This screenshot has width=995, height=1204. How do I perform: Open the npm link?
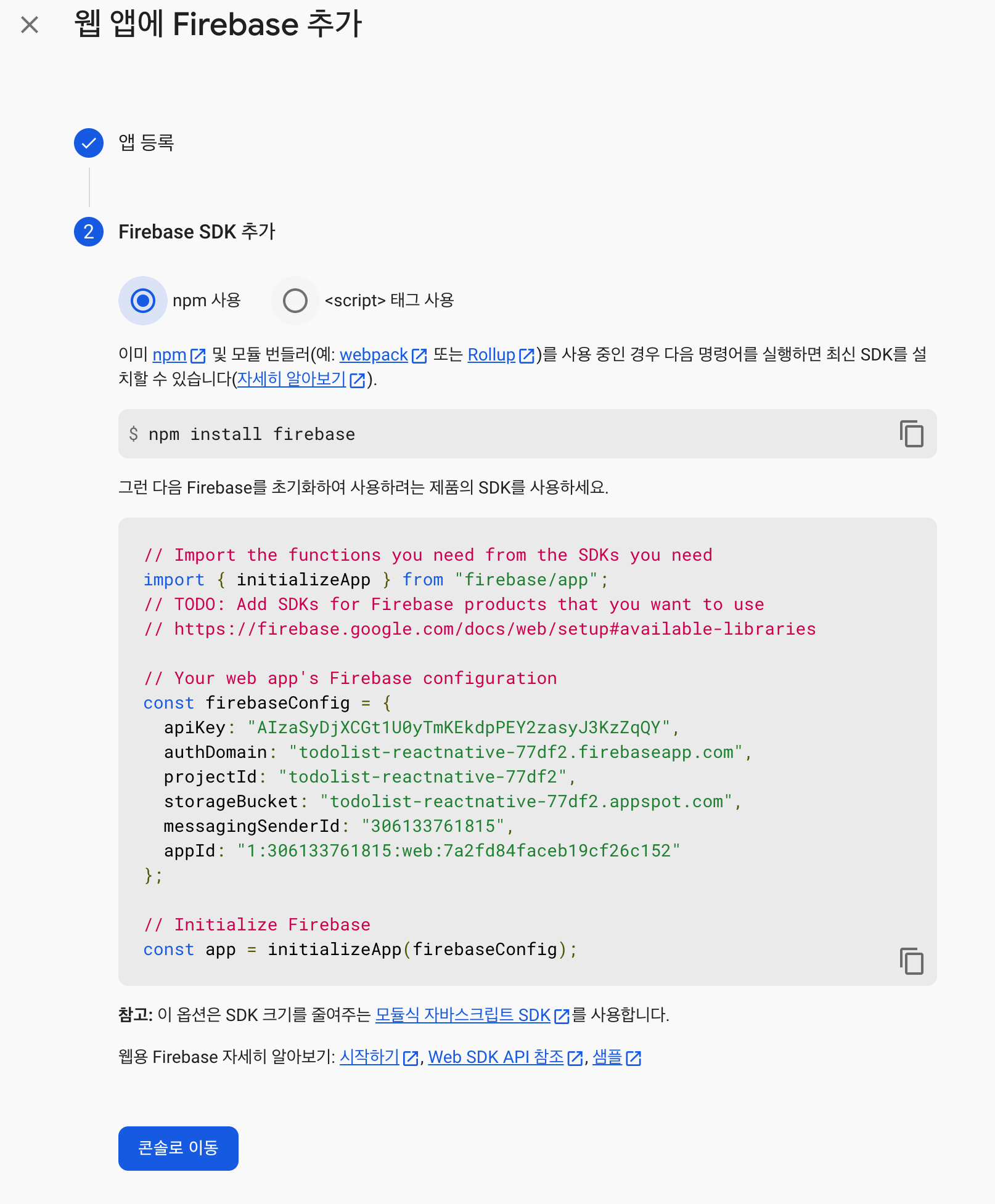[170, 355]
